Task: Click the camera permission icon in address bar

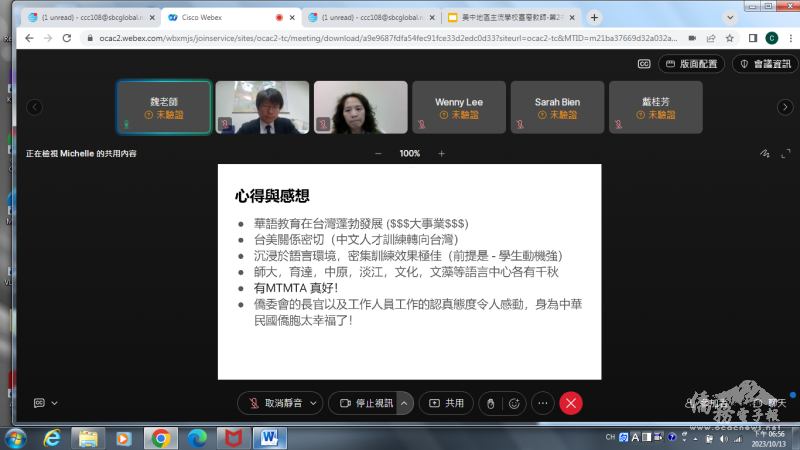Action: pyautogui.click(x=692, y=38)
